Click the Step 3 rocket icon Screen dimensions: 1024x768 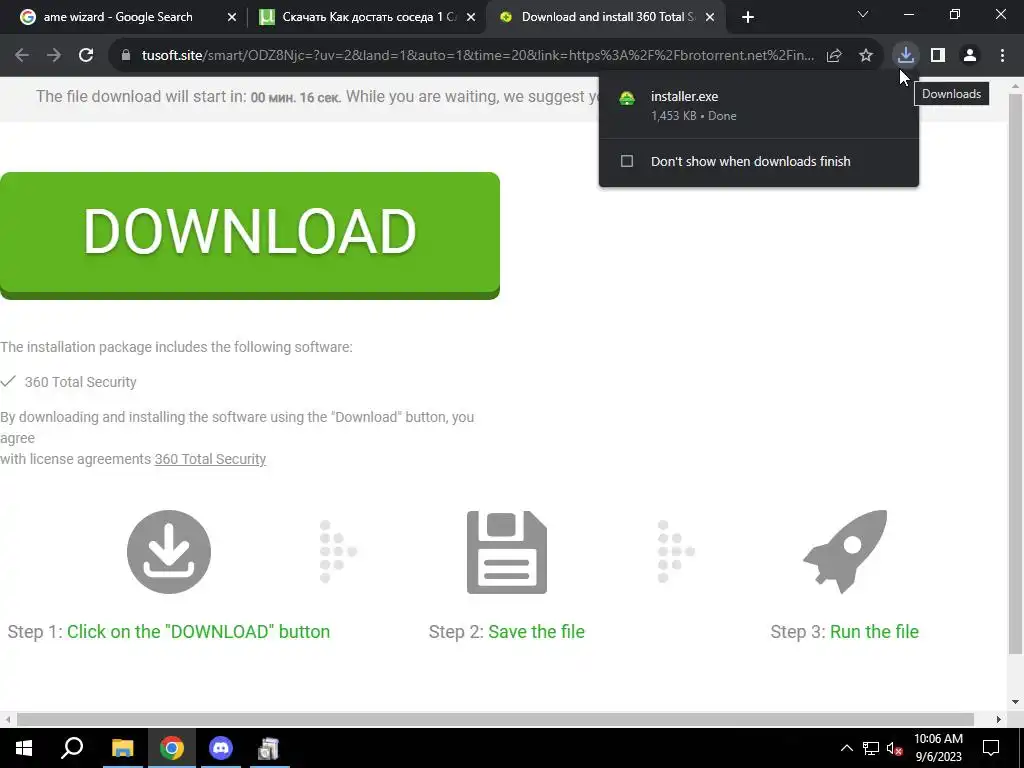click(845, 552)
